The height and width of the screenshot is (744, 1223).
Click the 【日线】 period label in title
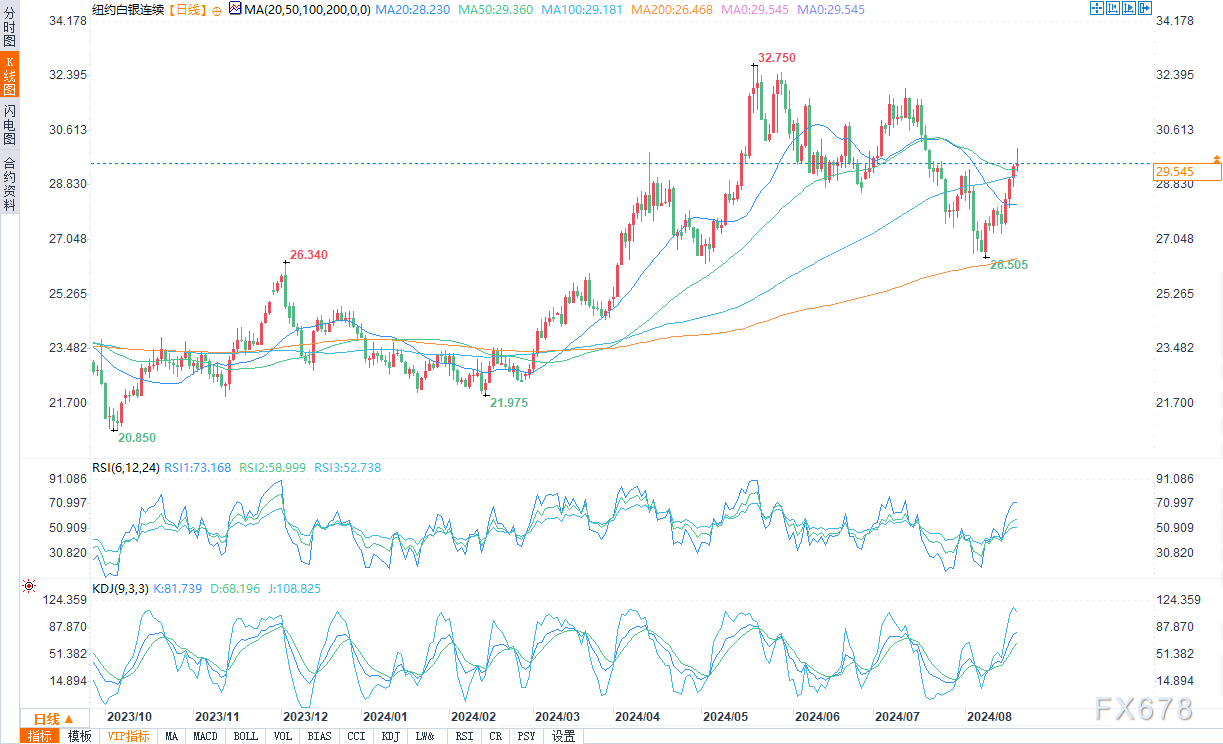187,9
